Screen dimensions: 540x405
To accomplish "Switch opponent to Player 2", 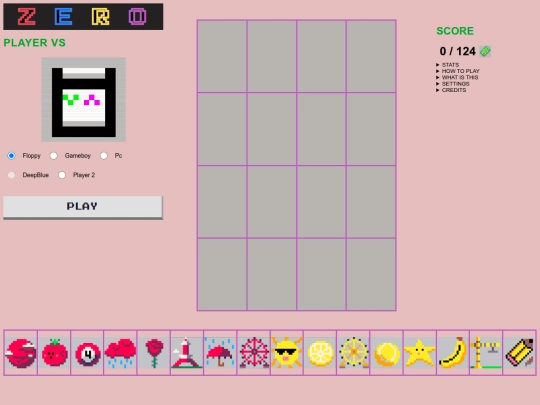I will click(62, 175).
